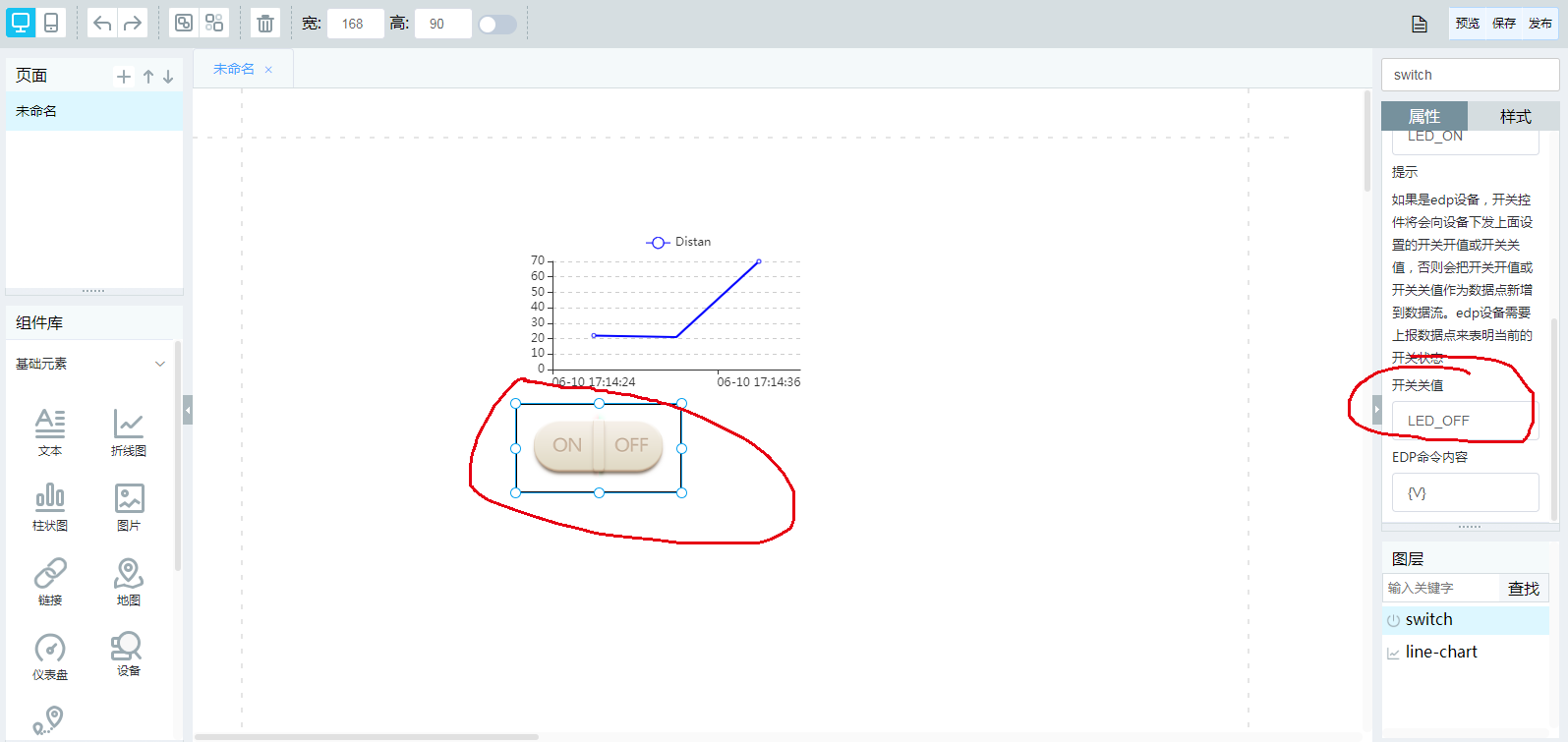Viewport: 1568px width, 742px height.
Task: Add a new page with the plus icon
Action: click(x=123, y=76)
